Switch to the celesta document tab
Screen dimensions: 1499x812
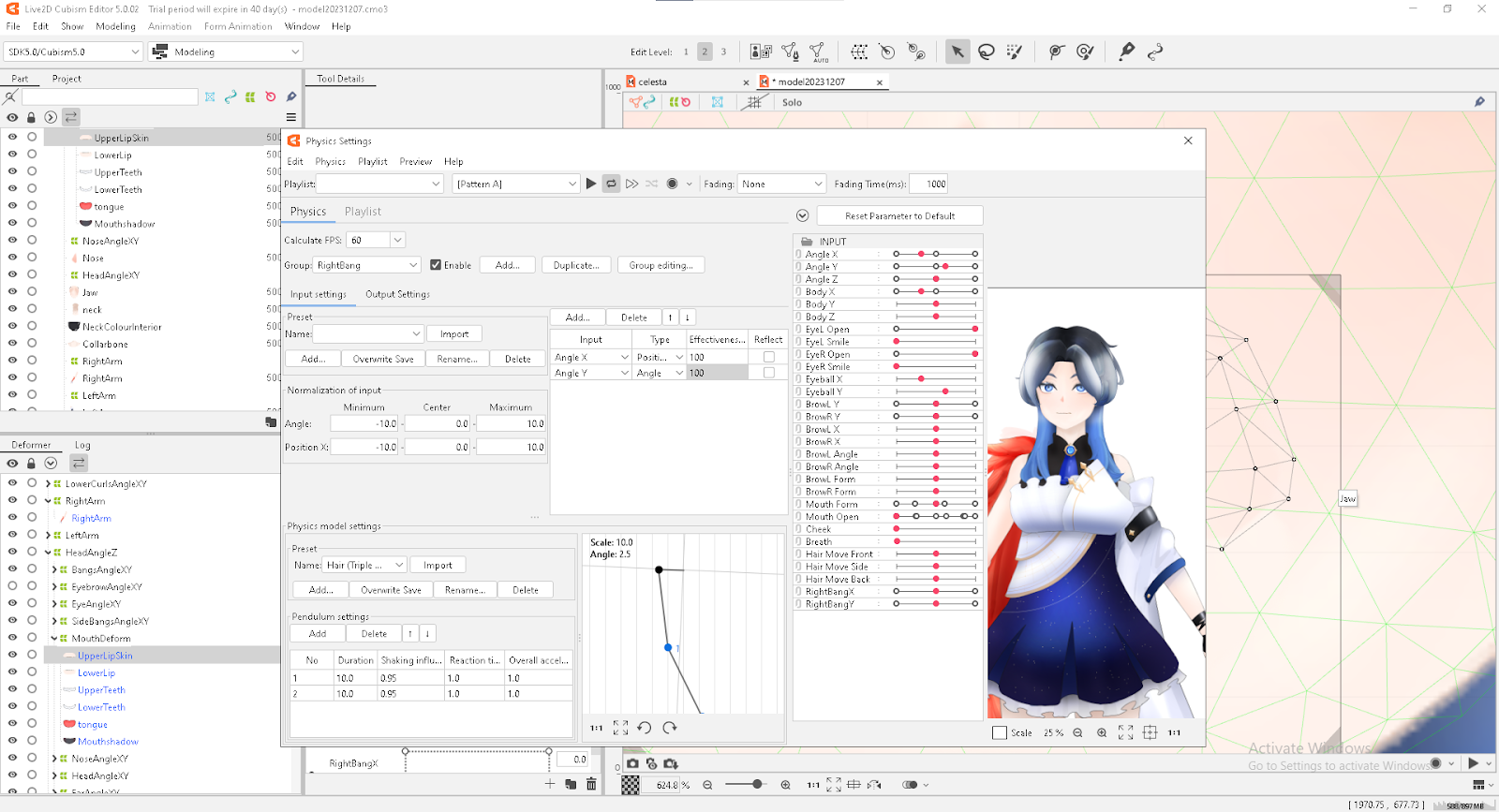click(653, 81)
